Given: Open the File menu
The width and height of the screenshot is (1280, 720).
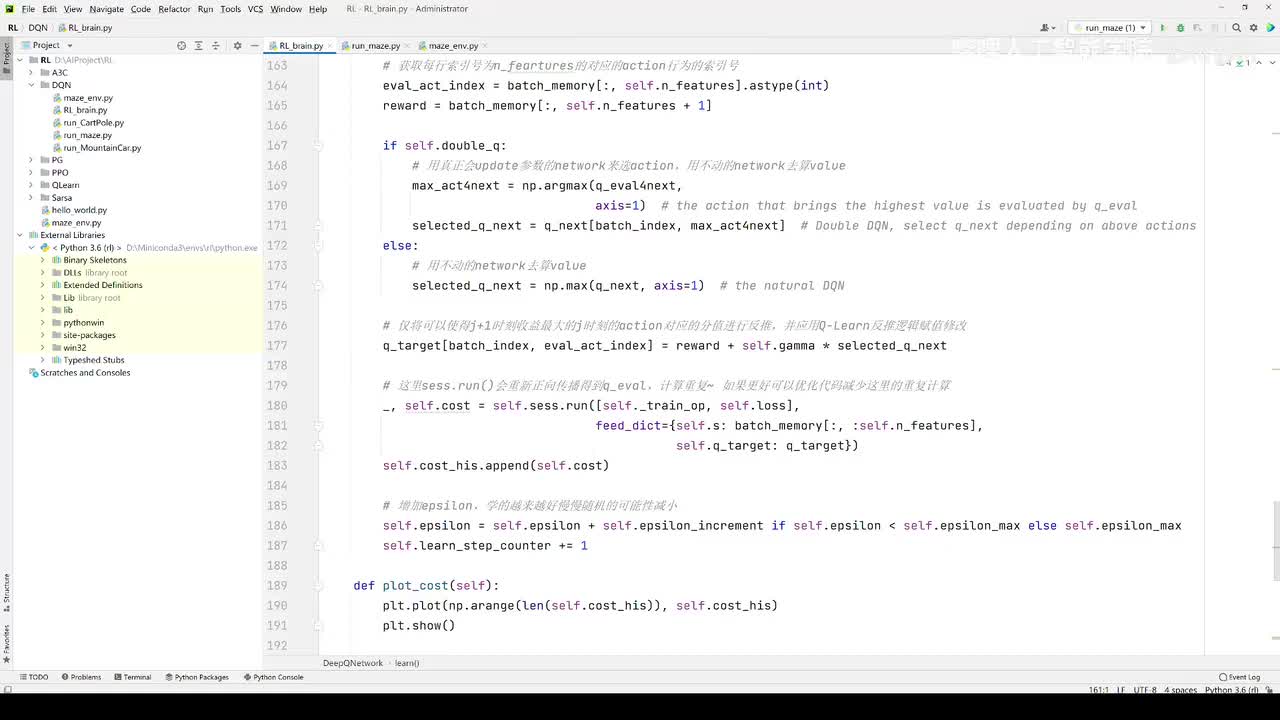Looking at the screenshot, I should pos(28,9).
